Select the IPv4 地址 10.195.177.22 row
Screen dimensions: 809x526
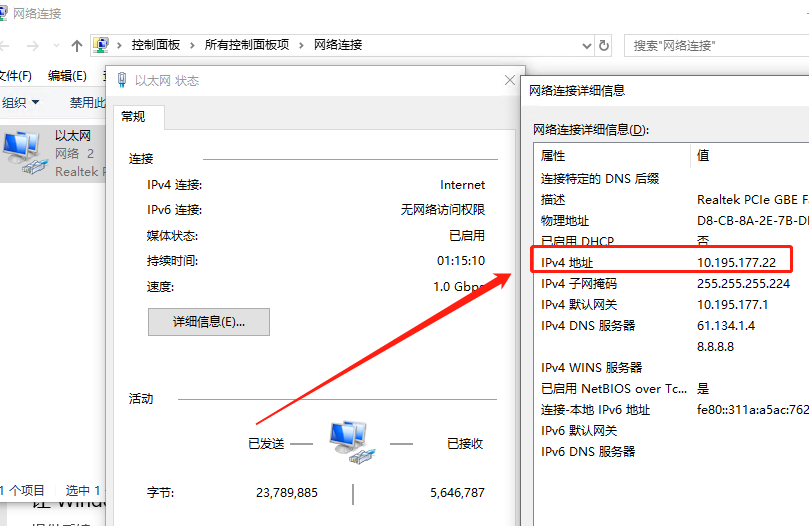[672, 263]
